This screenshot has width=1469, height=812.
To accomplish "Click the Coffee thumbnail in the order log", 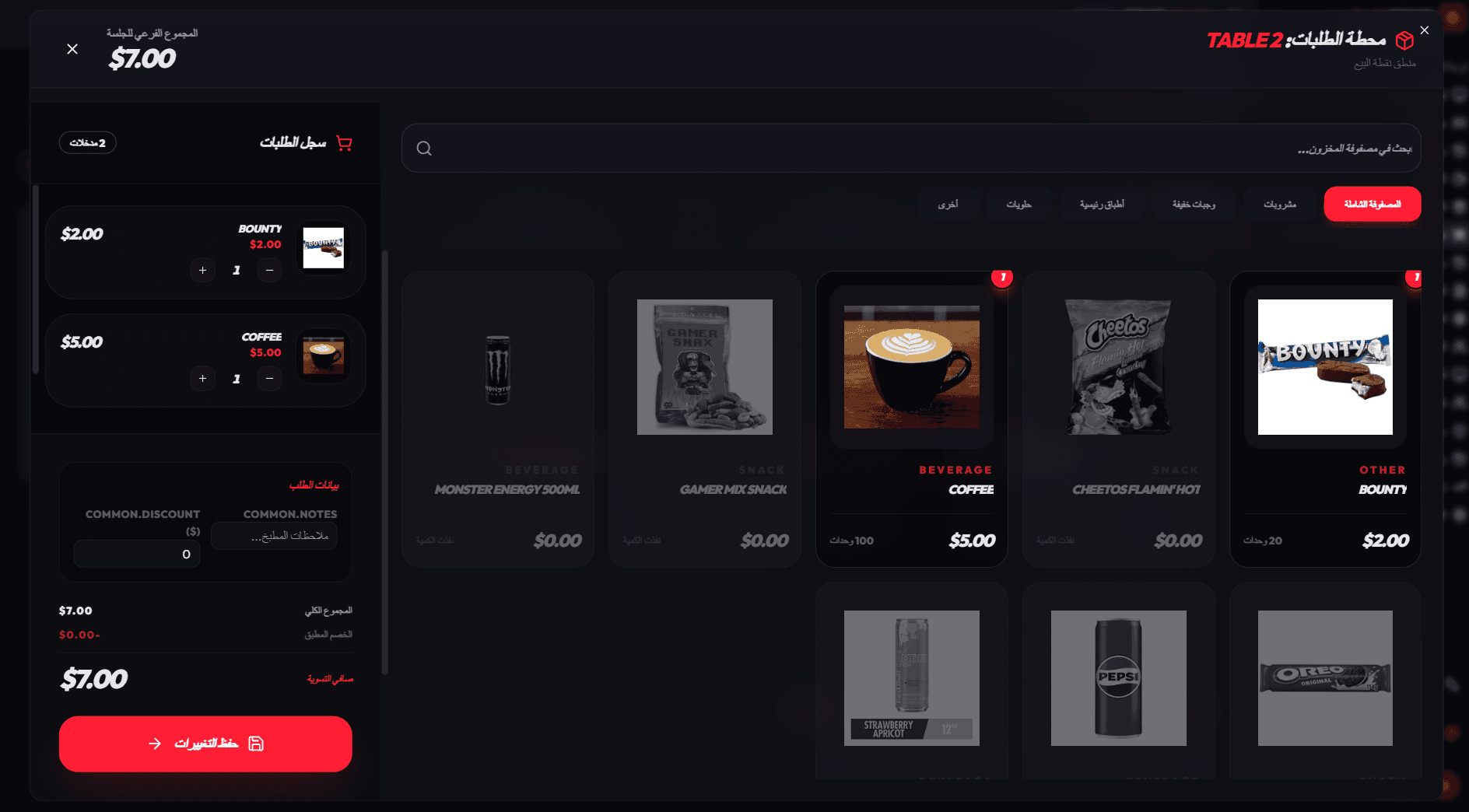I will [323, 356].
